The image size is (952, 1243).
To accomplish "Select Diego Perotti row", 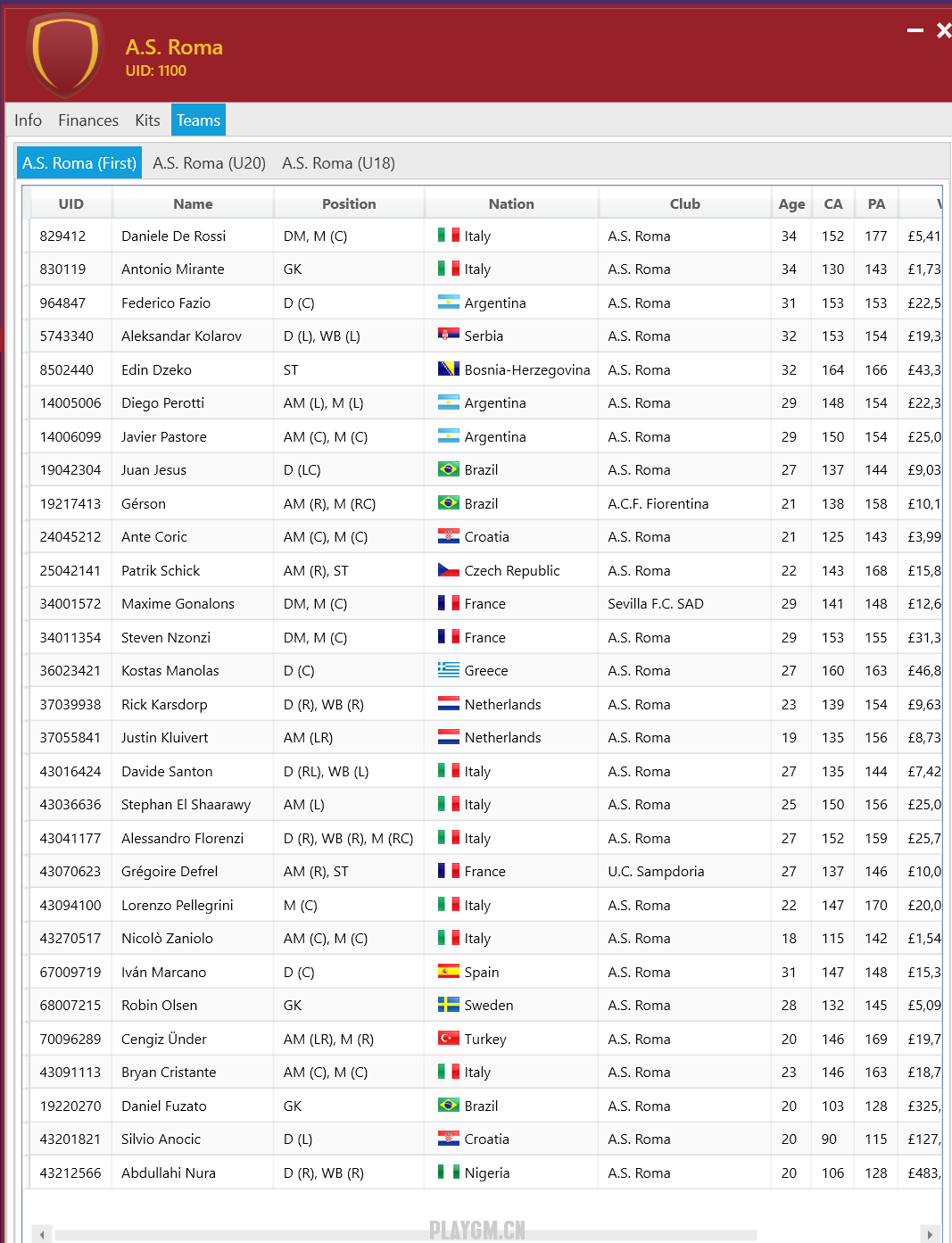I will [486, 403].
